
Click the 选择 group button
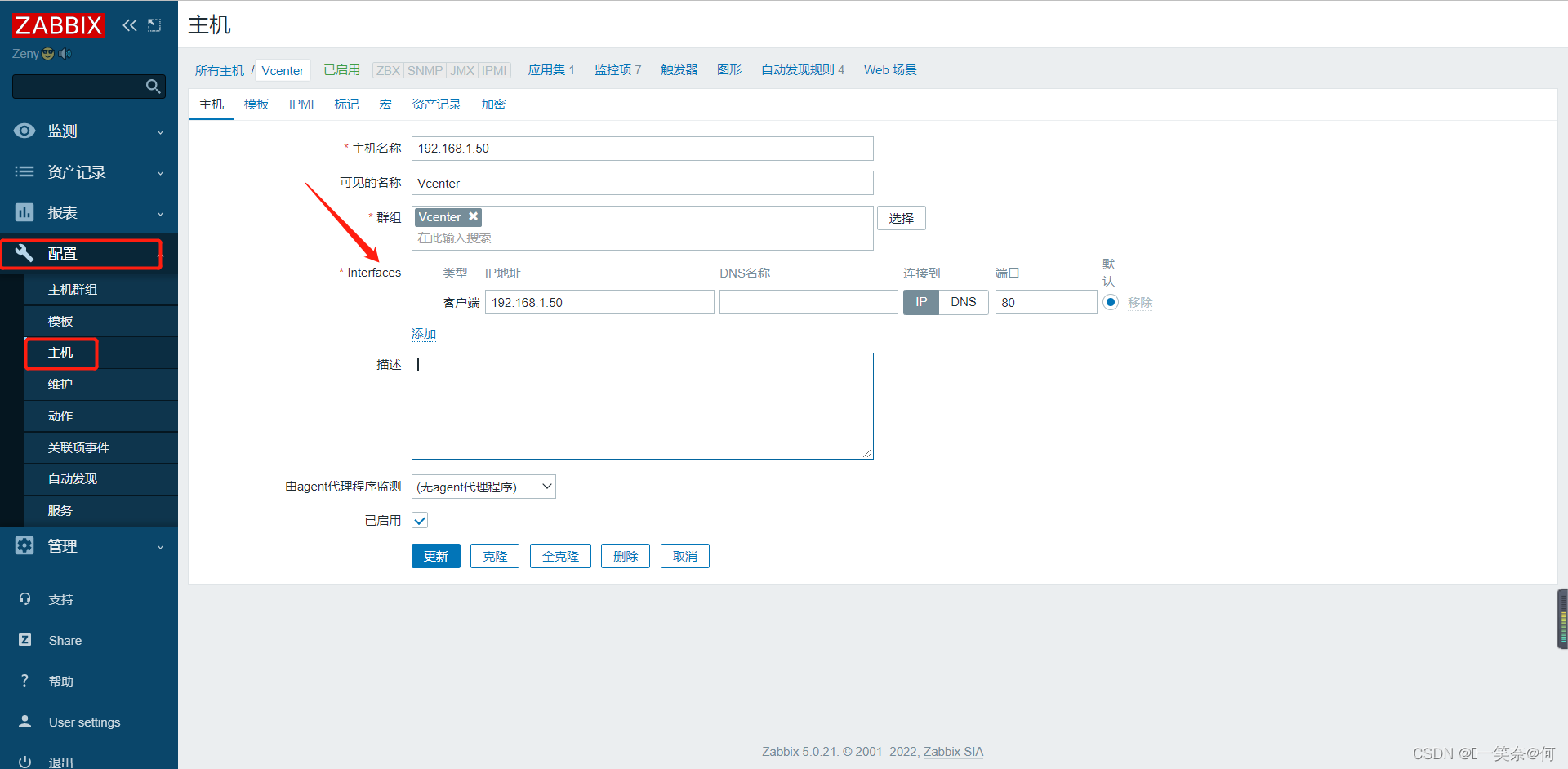902,218
